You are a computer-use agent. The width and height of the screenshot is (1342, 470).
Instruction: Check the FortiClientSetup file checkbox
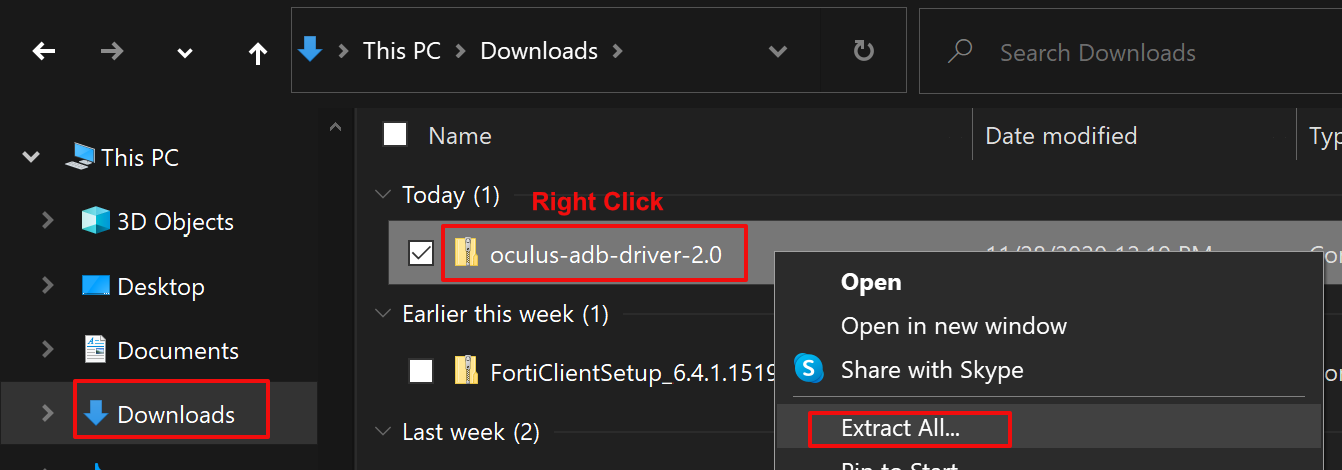421,372
